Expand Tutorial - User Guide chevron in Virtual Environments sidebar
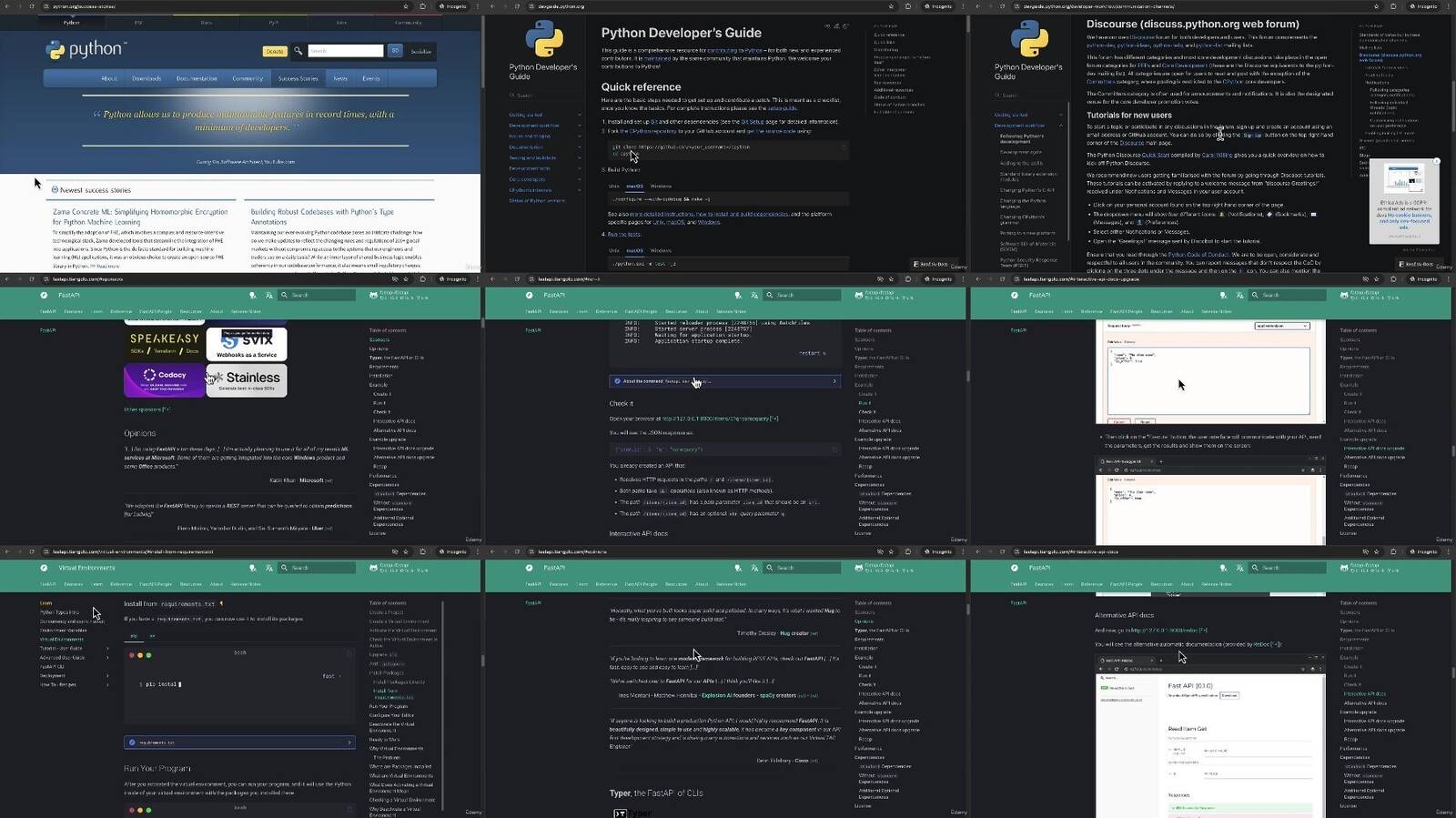Image resolution: width=1456 pixels, height=818 pixels. 107,649
